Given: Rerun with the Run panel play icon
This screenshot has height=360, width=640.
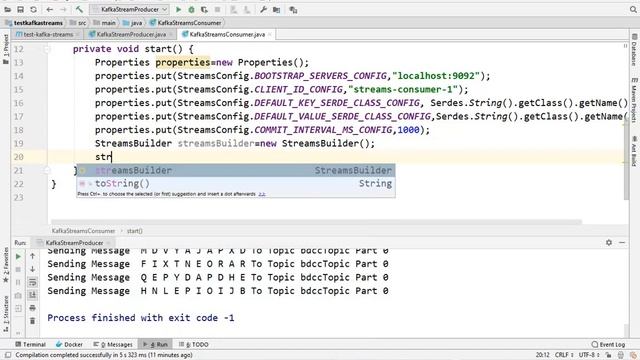Looking at the screenshot, I should click(x=18, y=257).
